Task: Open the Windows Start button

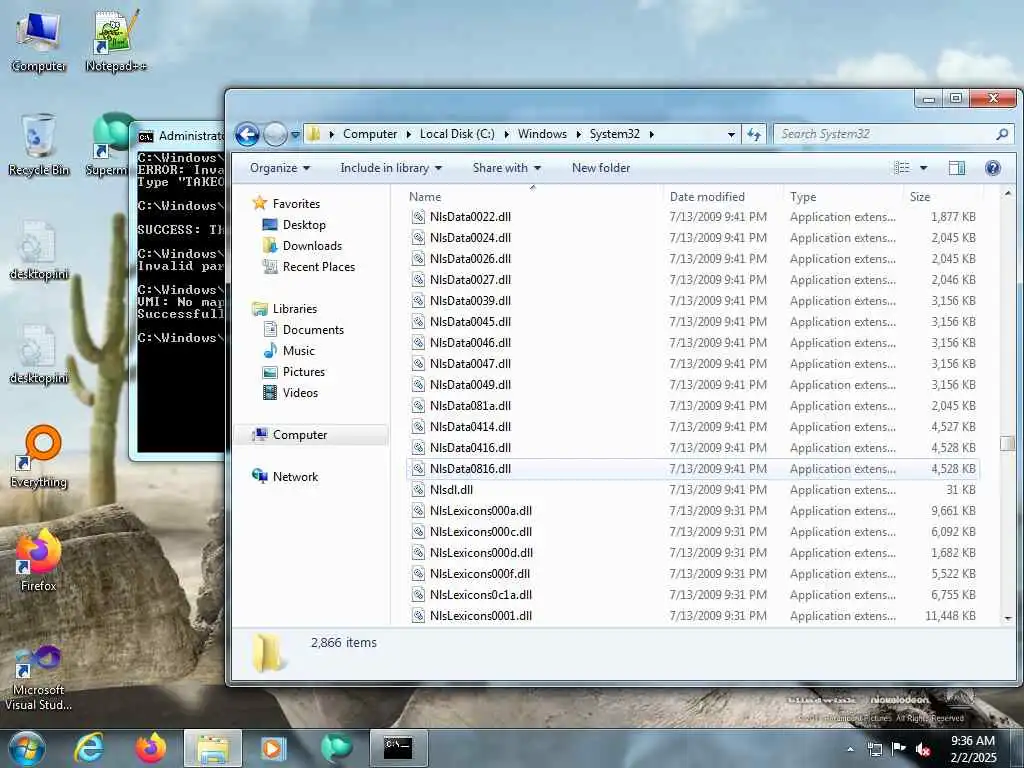Action: pyautogui.click(x=26, y=748)
